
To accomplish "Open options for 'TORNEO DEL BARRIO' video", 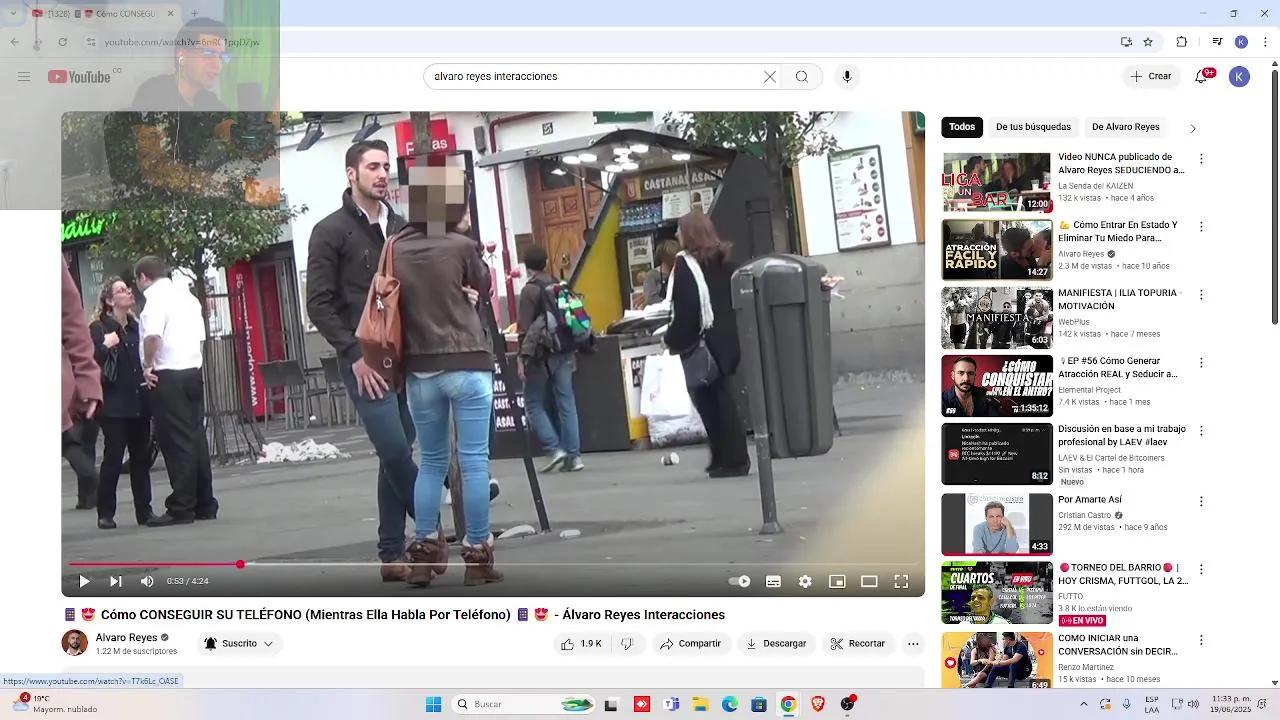I will point(1201,570).
